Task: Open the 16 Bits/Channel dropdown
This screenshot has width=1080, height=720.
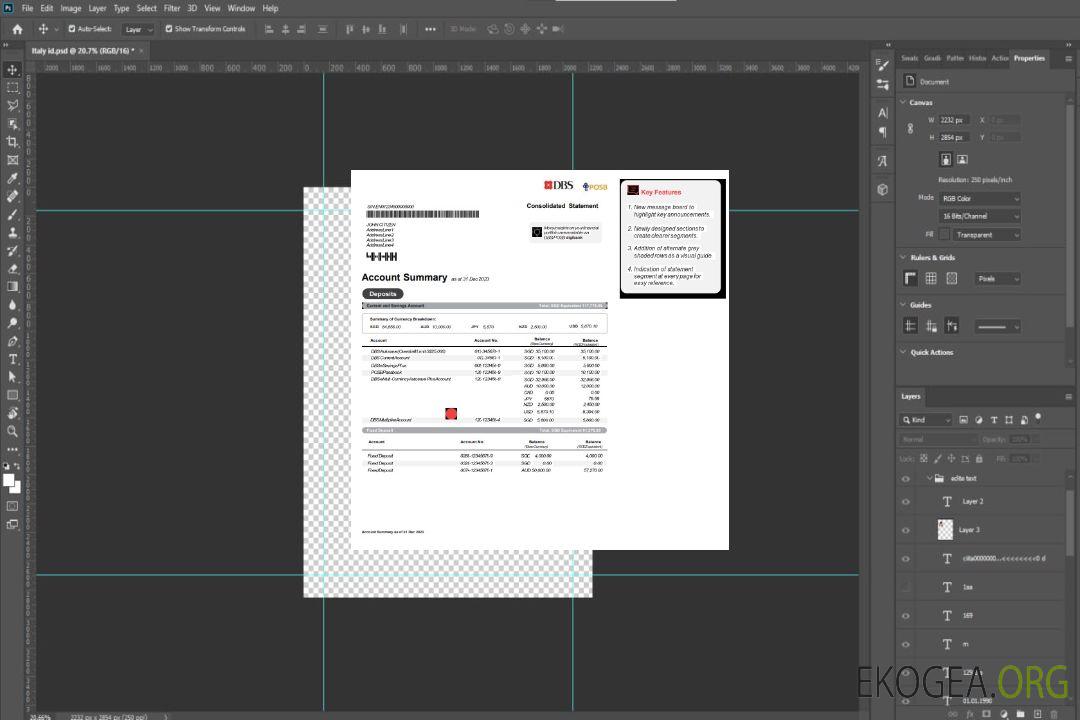Action: pos(980,216)
